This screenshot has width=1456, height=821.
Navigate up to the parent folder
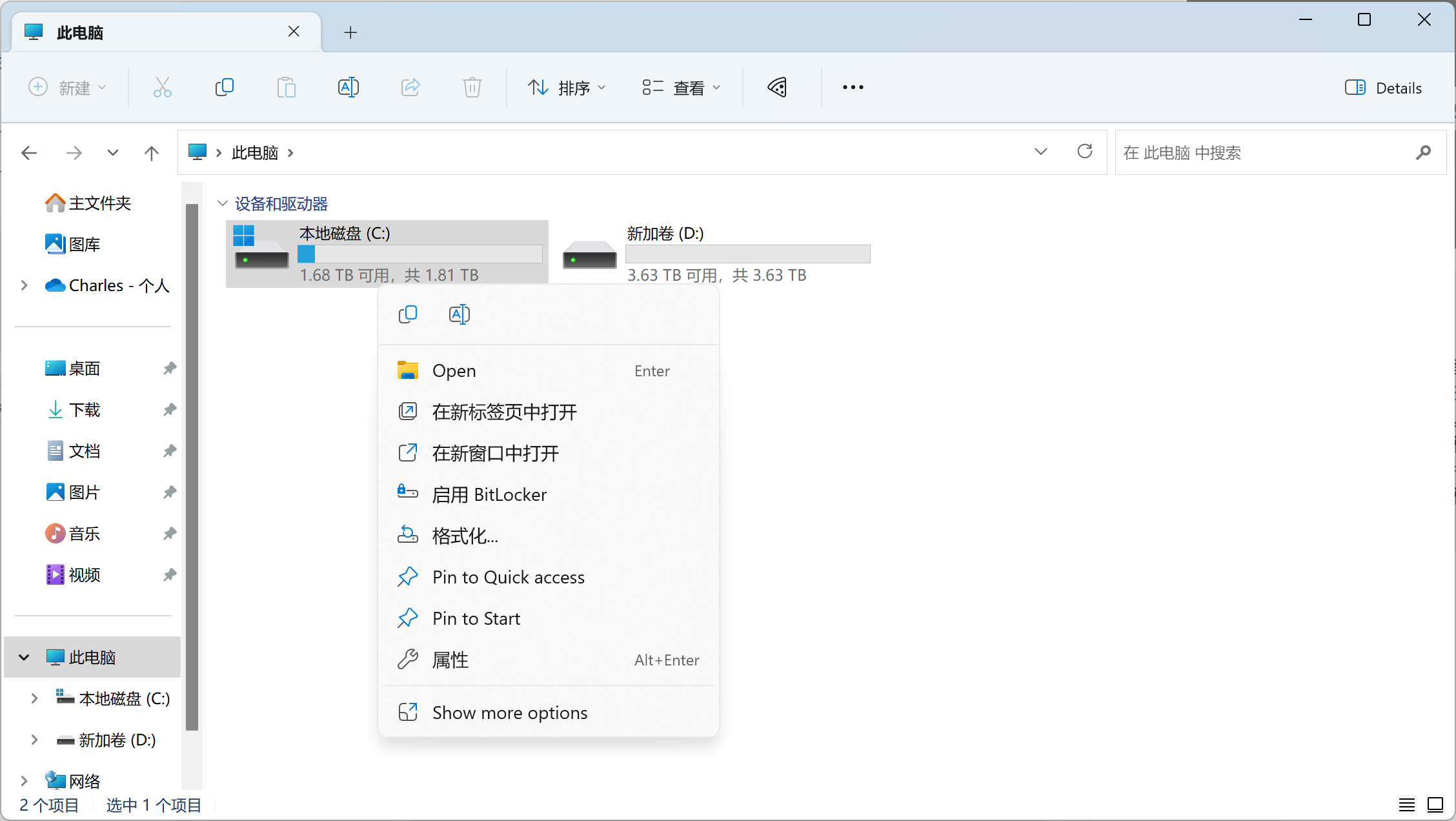(x=151, y=152)
